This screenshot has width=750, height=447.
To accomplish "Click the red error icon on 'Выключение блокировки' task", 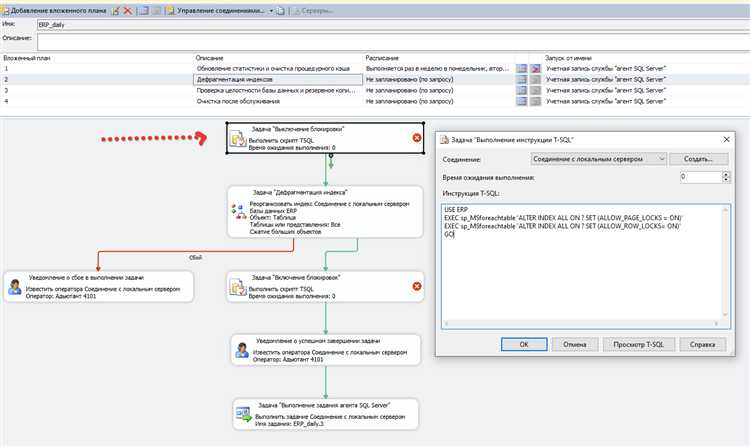I will point(416,138).
